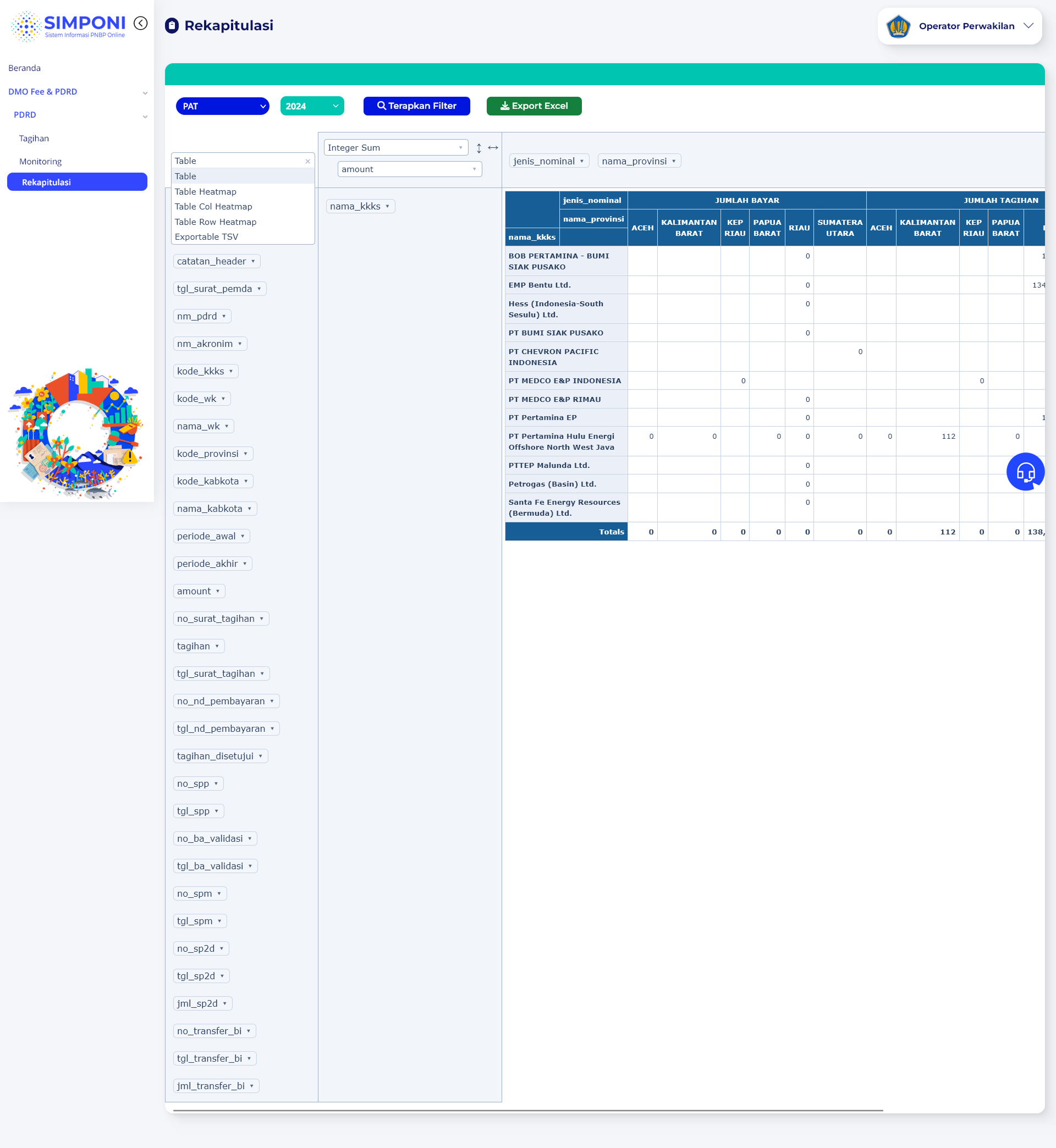1056x1148 pixels.
Task: Toggle column sort order arrow icon
Action: click(493, 148)
